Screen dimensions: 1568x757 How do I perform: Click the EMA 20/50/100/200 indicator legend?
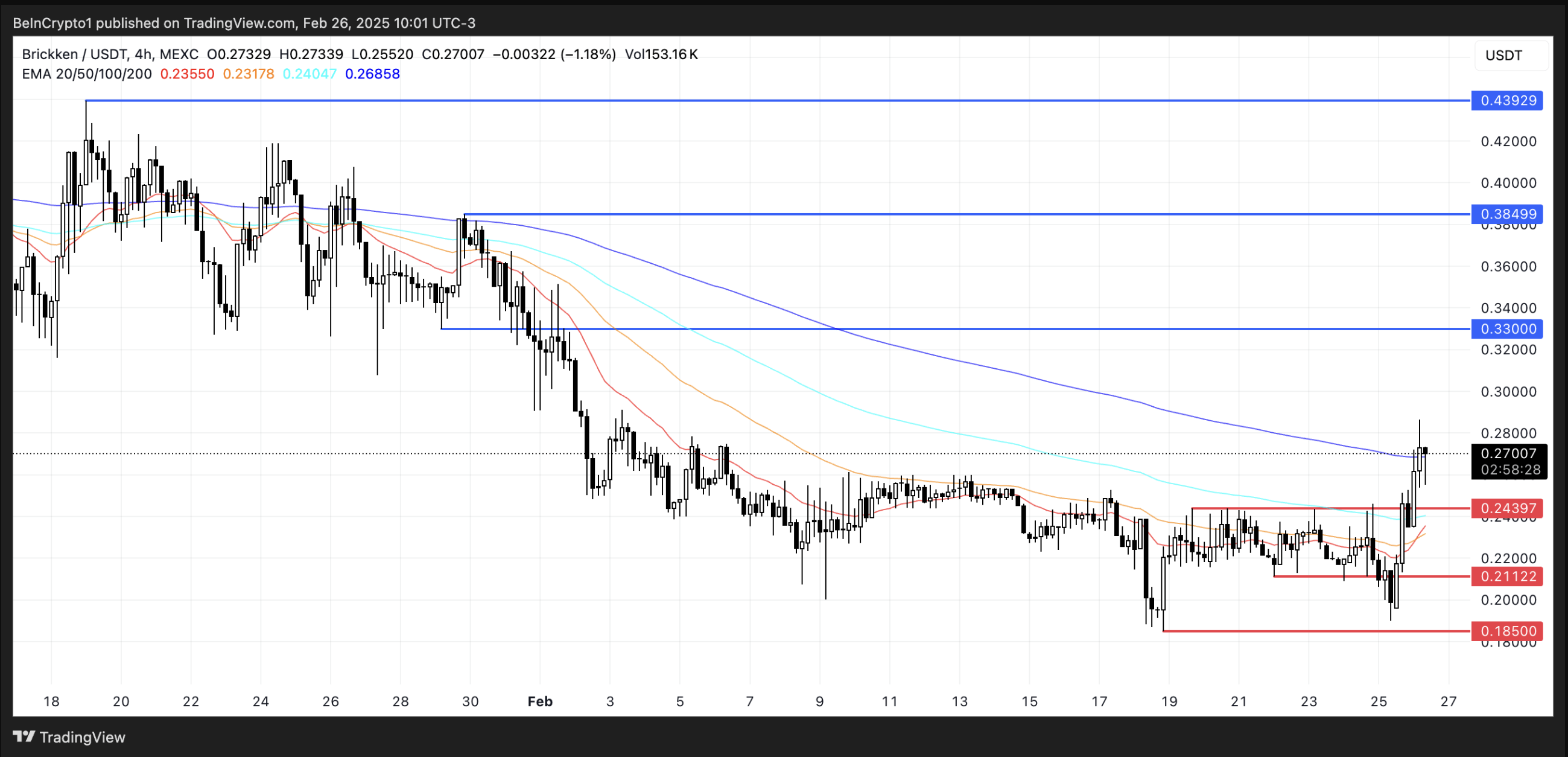coord(86,74)
